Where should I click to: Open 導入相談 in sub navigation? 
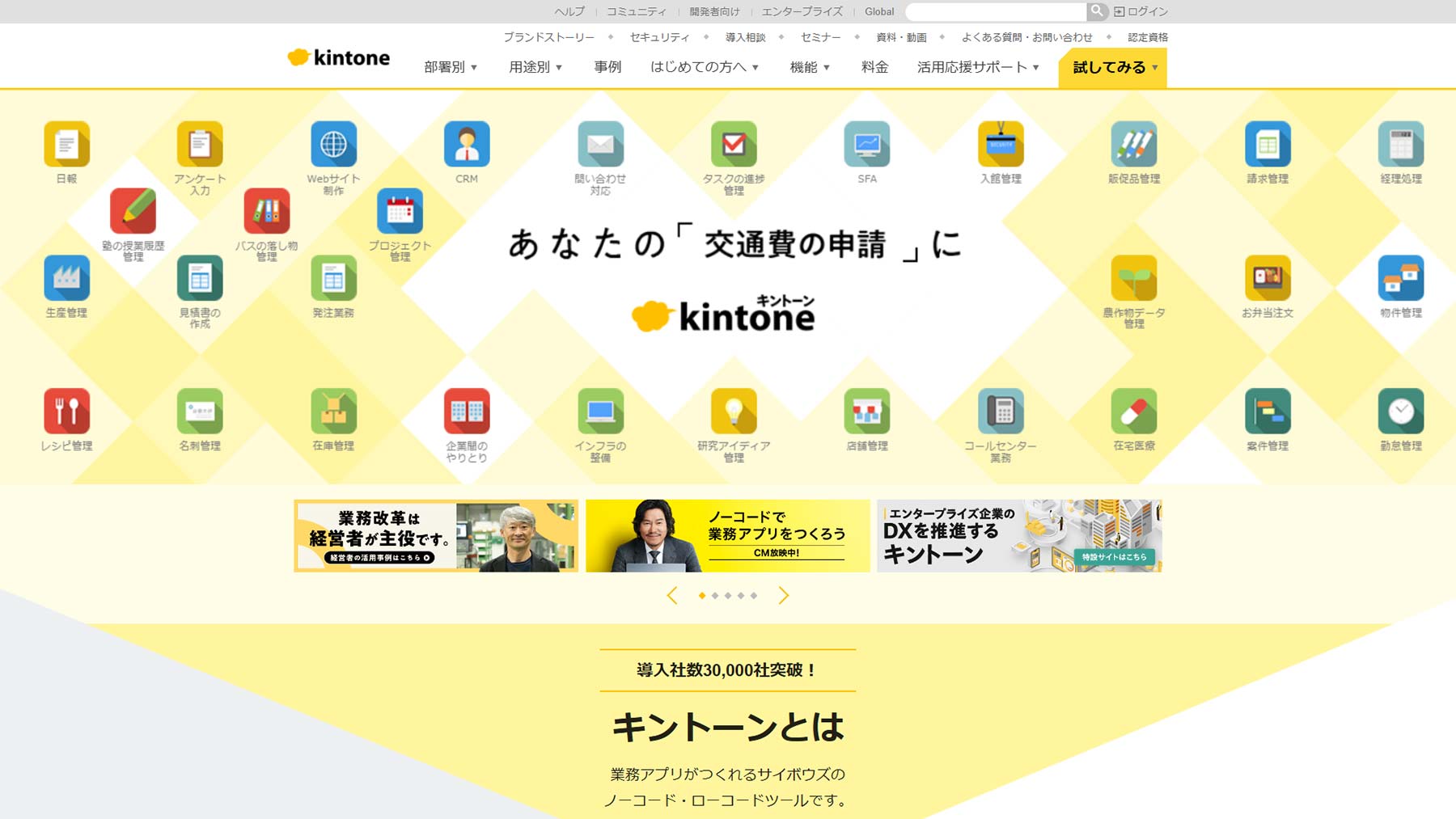[745, 37]
